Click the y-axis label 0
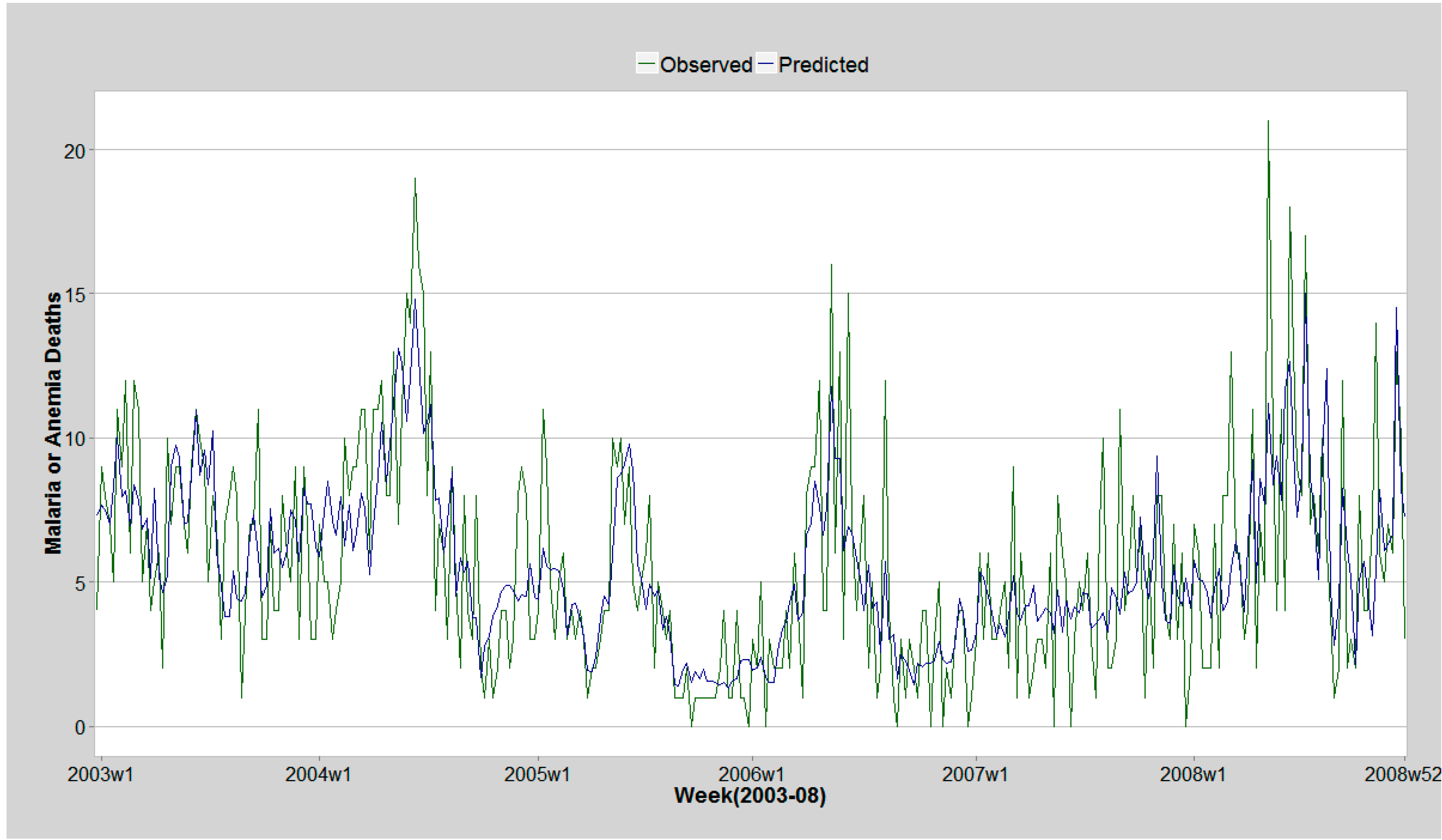 click(80, 728)
